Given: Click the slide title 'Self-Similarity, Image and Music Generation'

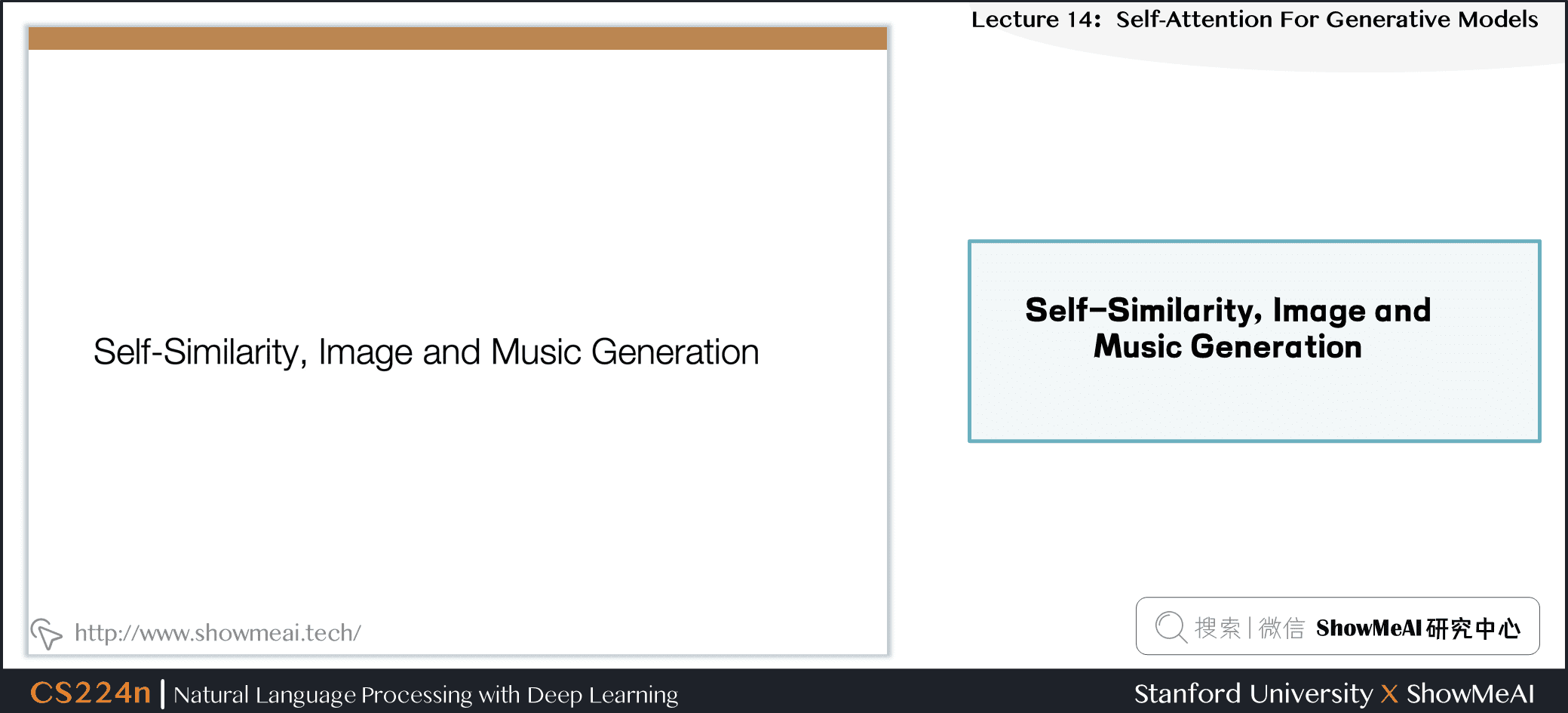Looking at the screenshot, I should click(426, 352).
